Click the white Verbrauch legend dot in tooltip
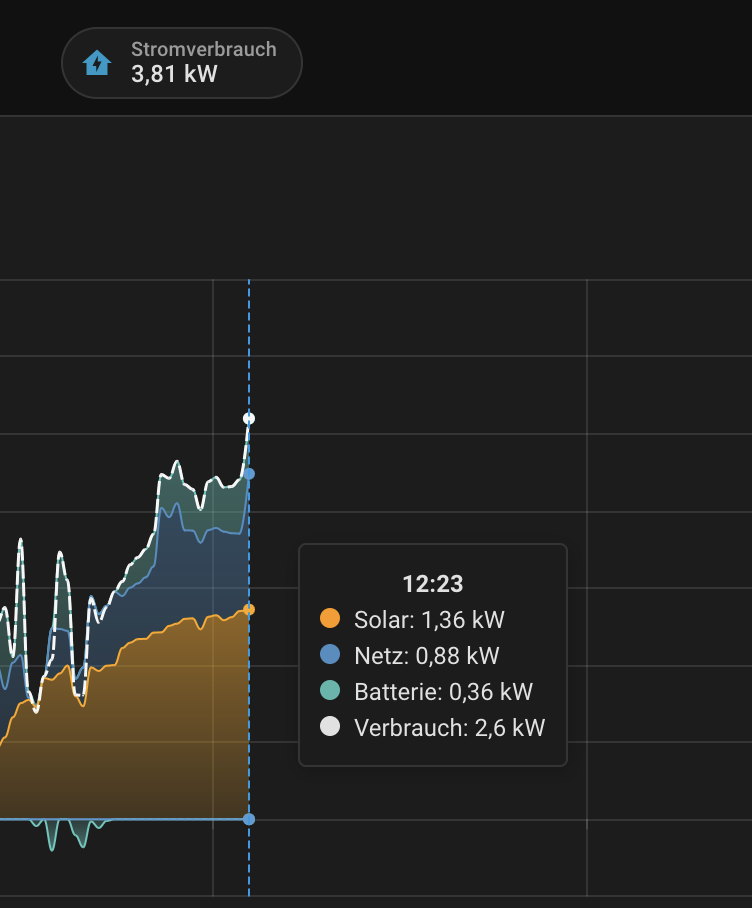The image size is (752, 908). point(330,728)
